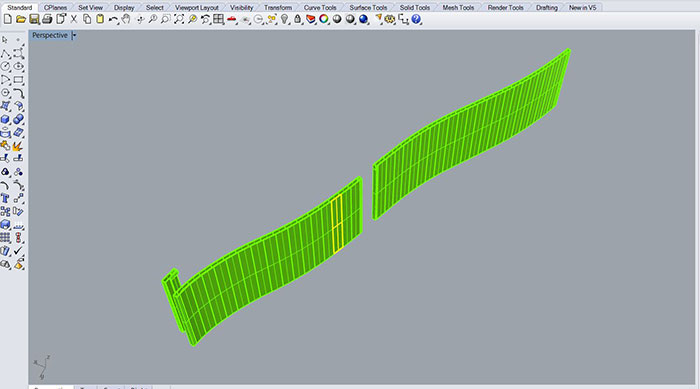Image resolution: width=700 pixels, height=389 pixels.
Task: Click the Perspective viewport title label
Action: point(50,35)
